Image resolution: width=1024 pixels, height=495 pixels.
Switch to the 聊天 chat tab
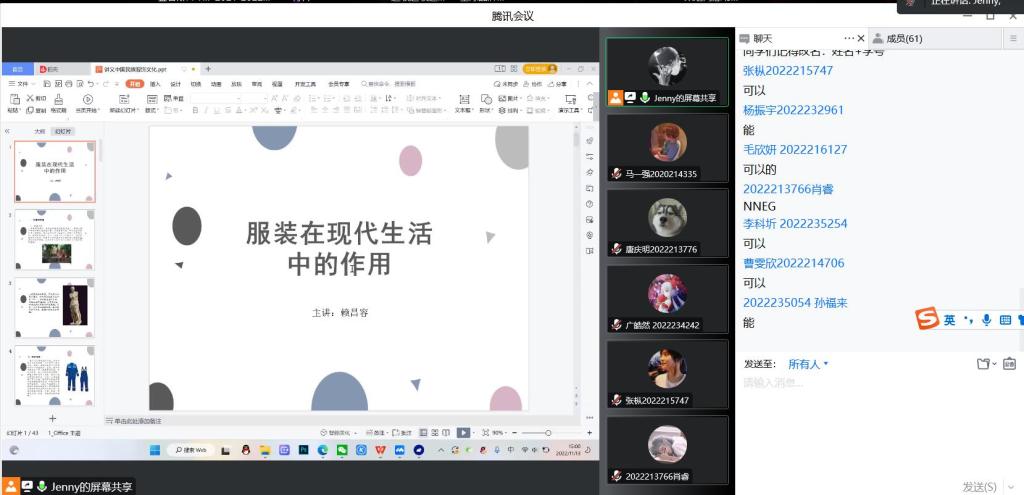click(x=762, y=38)
